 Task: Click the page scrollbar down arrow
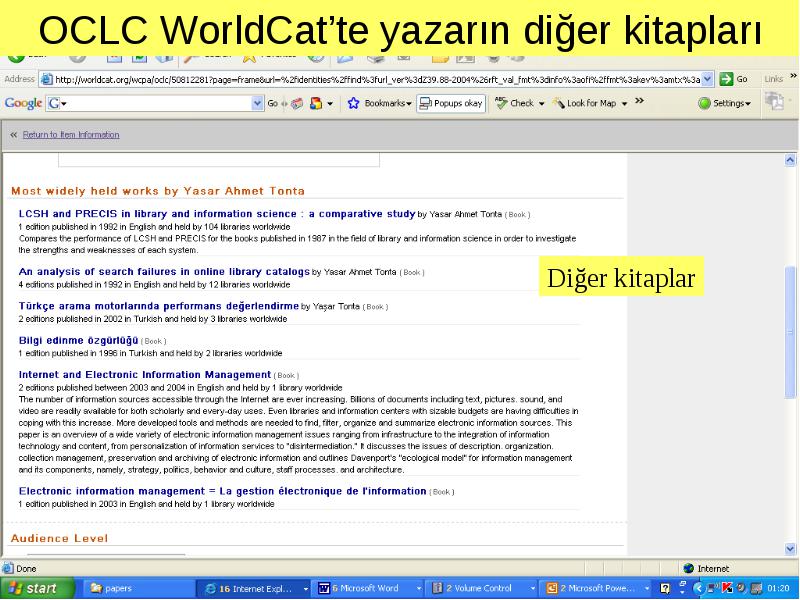coord(790,549)
